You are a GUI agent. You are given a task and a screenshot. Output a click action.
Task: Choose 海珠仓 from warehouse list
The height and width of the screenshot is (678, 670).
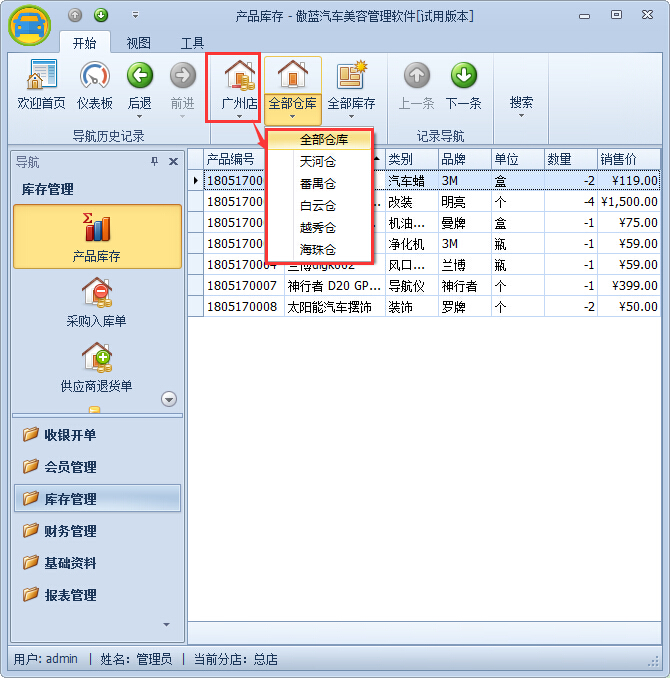318,249
